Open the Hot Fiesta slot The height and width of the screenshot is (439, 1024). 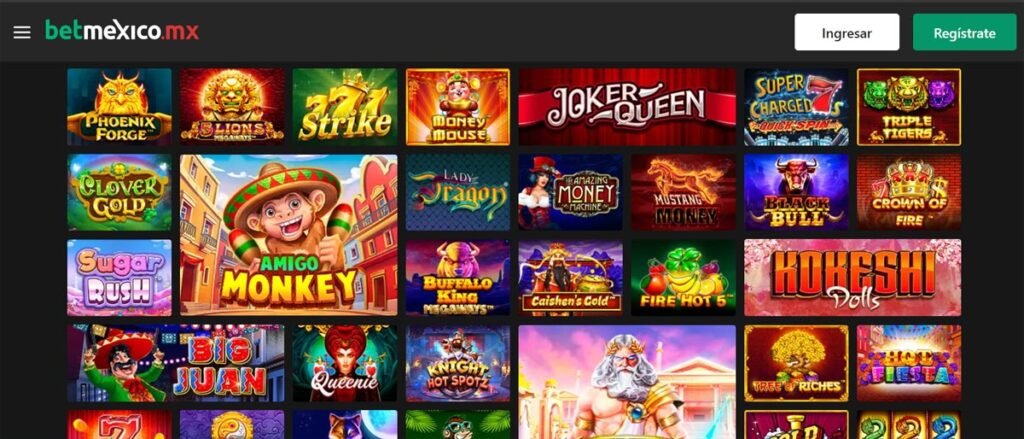[909, 363]
